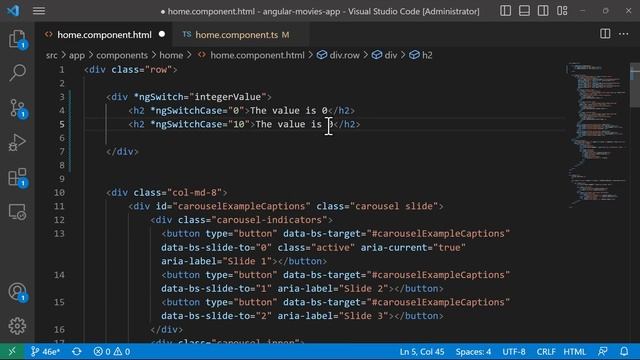Viewport: 640px width, 360px height.
Task: Open the Accounts menu
Action: (x=18, y=292)
